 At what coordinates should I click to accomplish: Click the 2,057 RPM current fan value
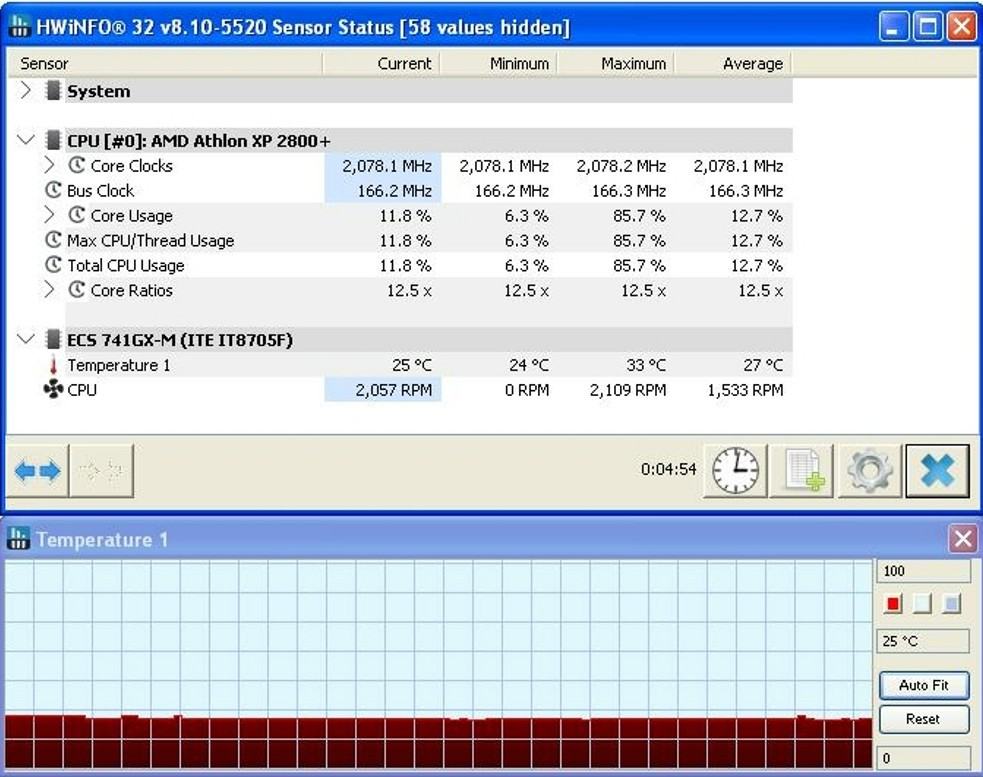coord(394,390)
